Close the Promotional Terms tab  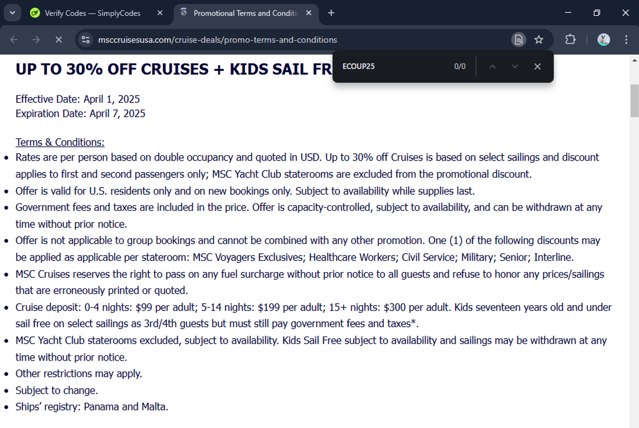[x=309, y=13]
